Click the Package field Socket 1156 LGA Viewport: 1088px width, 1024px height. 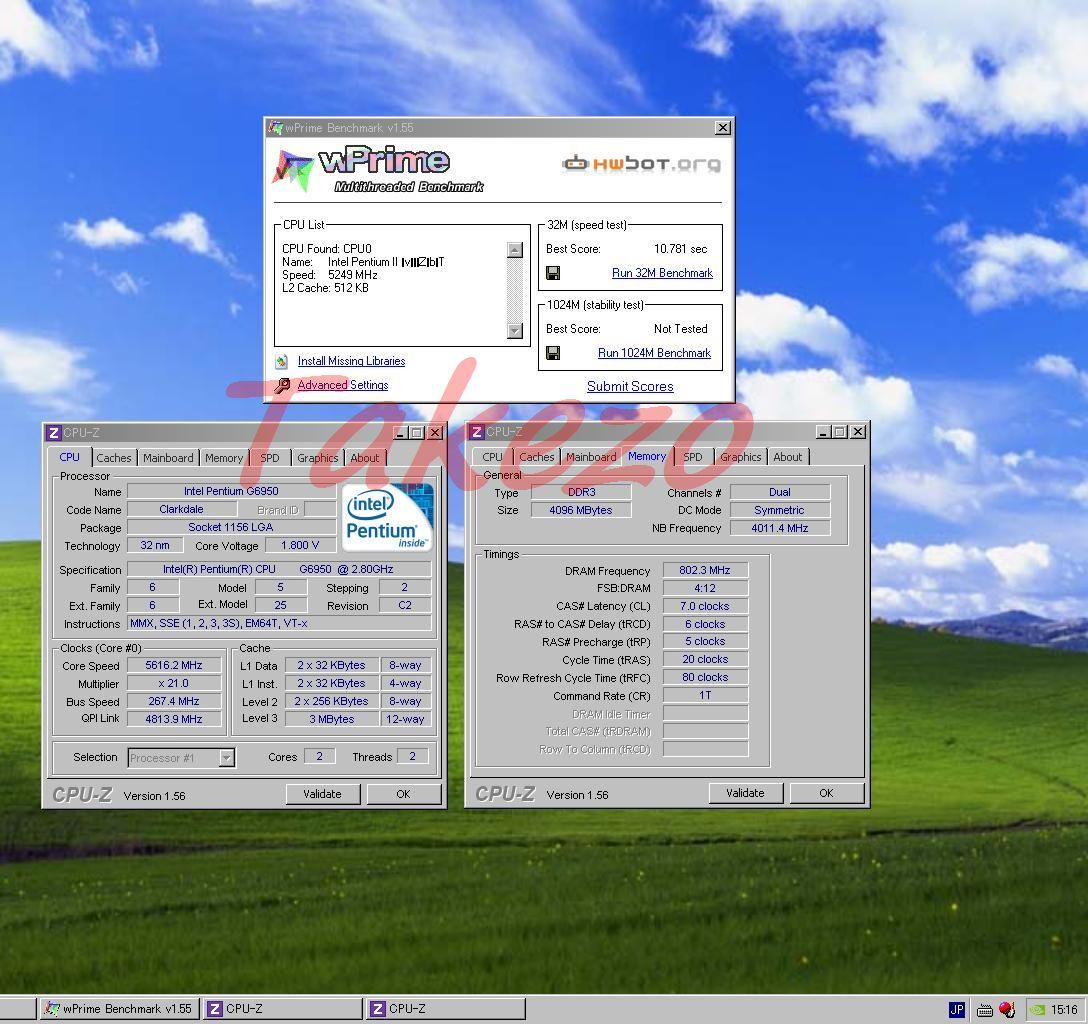(x=231, y=527)
